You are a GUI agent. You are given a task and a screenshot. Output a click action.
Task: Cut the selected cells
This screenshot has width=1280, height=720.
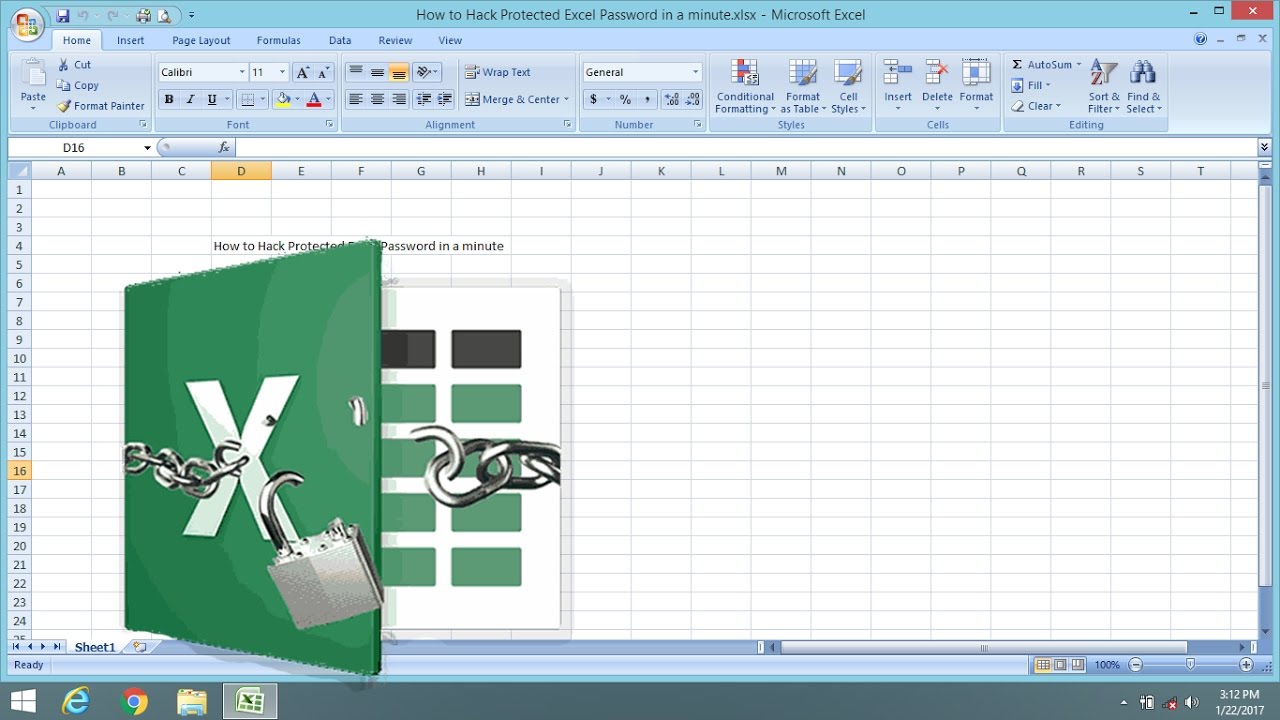(x=74, y=65)
